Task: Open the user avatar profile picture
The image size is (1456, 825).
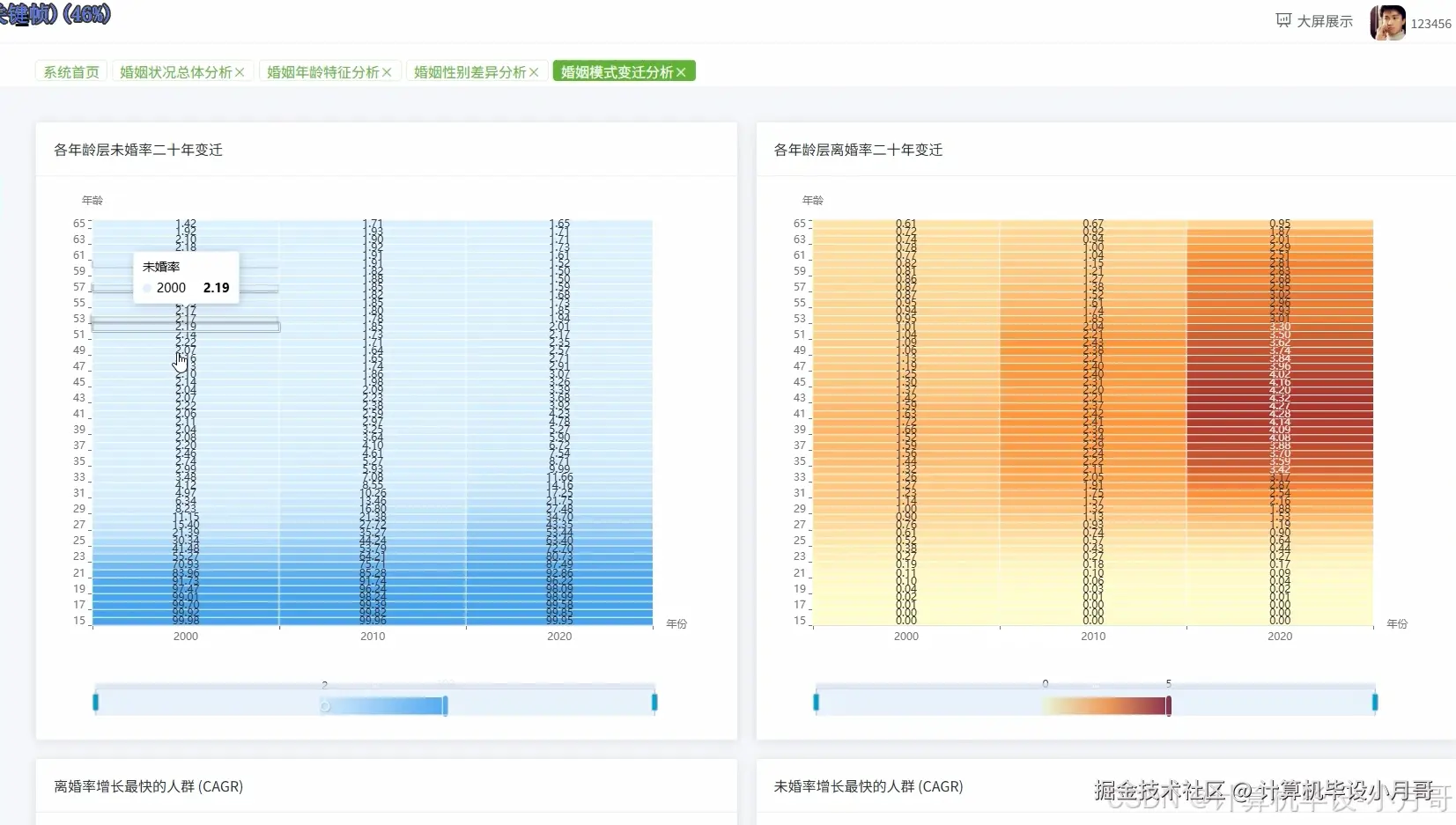Action: point(1387,23)
